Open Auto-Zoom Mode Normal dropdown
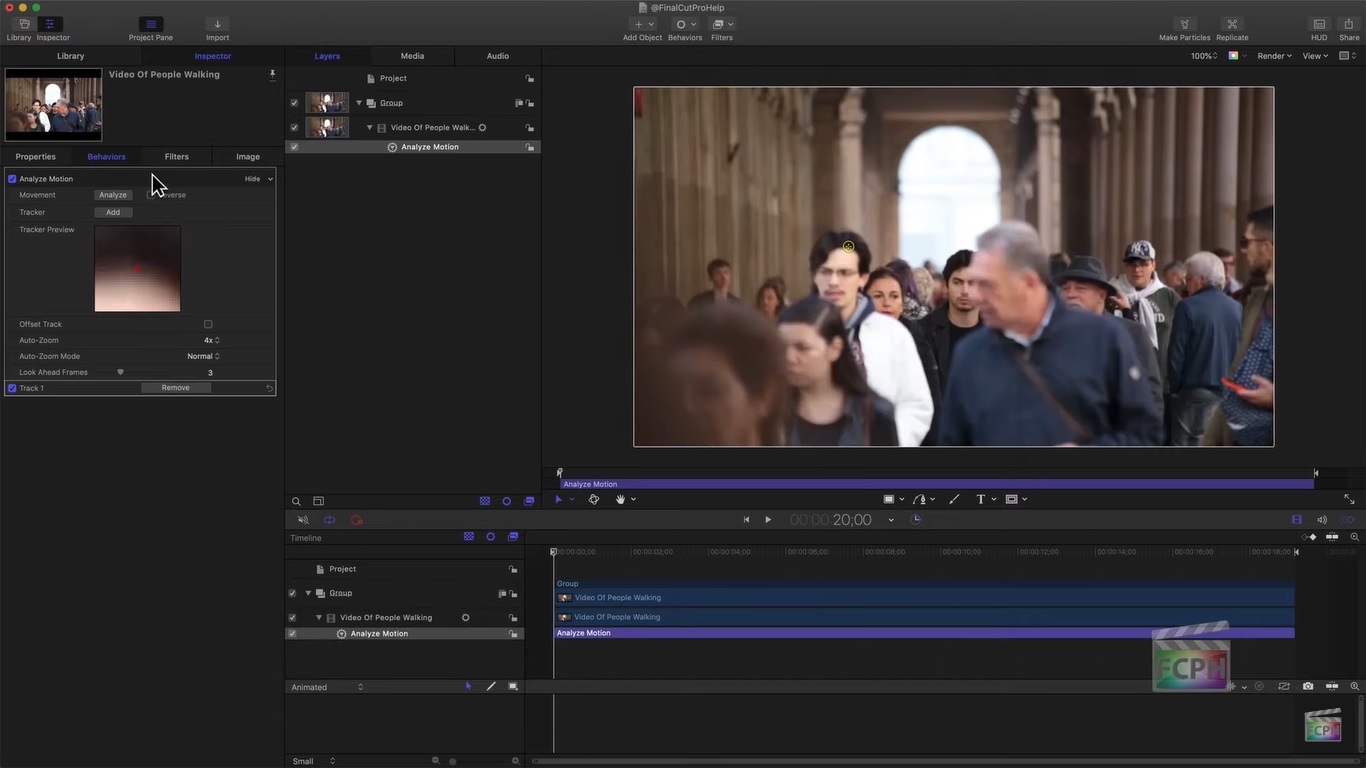The height and width of the screenshot is (768, 1366). tap(204, 356)
